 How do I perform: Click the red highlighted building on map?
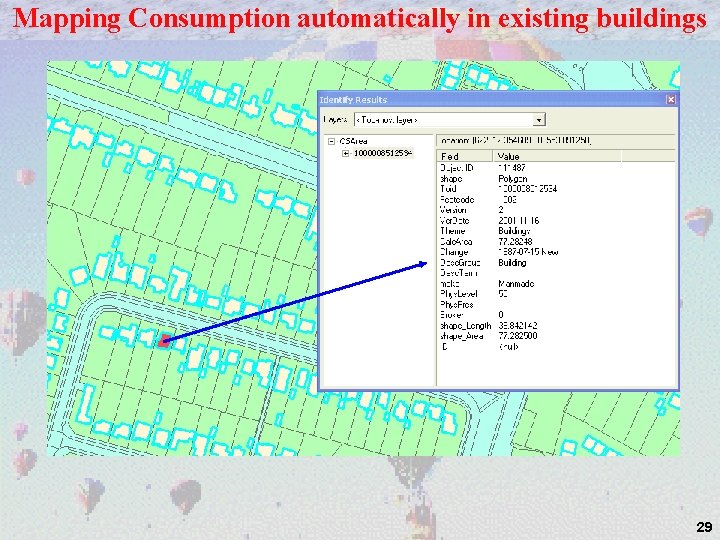[x=164, y=341]
